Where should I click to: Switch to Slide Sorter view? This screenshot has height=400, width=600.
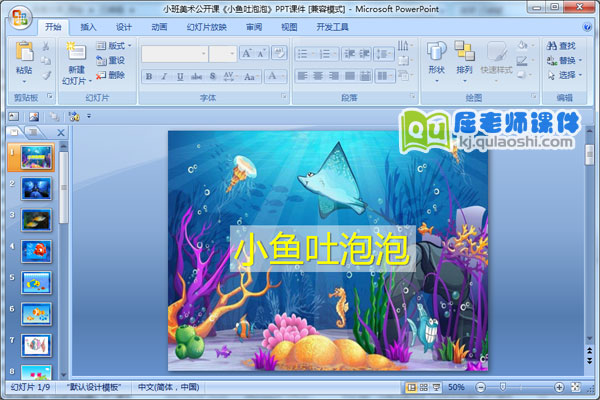[x=424, y=387]
